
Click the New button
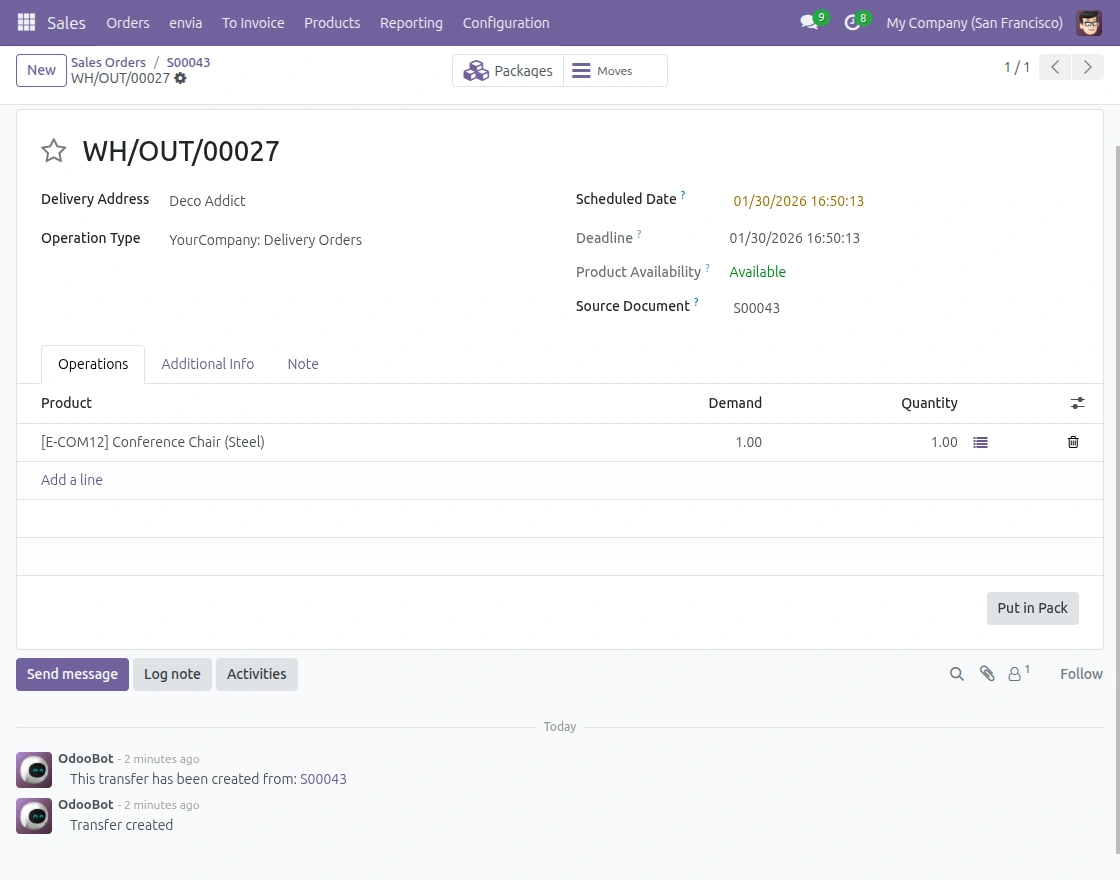[x=41, y=70]
